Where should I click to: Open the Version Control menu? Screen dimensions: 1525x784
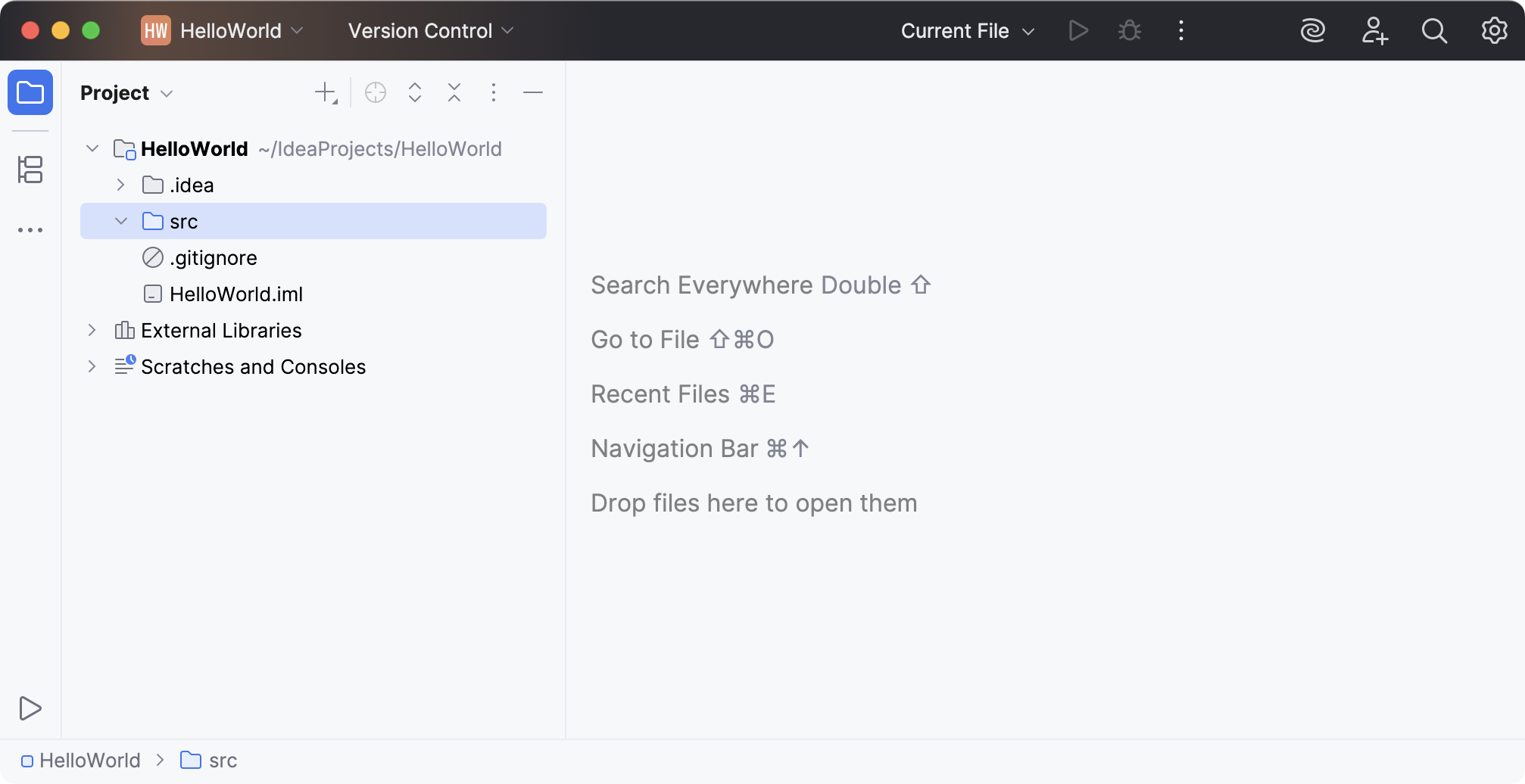430,31
